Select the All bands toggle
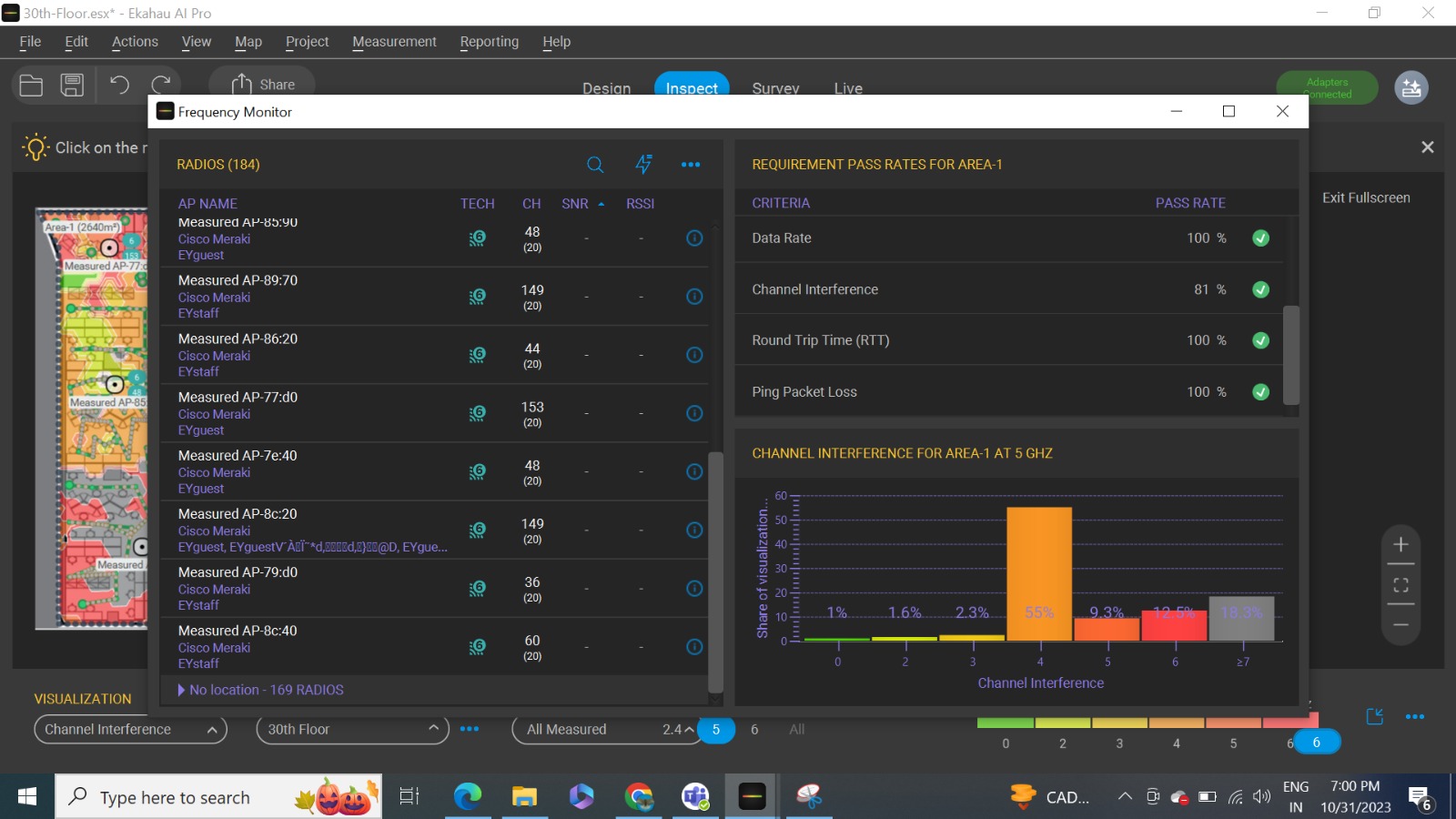 (797, 729)
